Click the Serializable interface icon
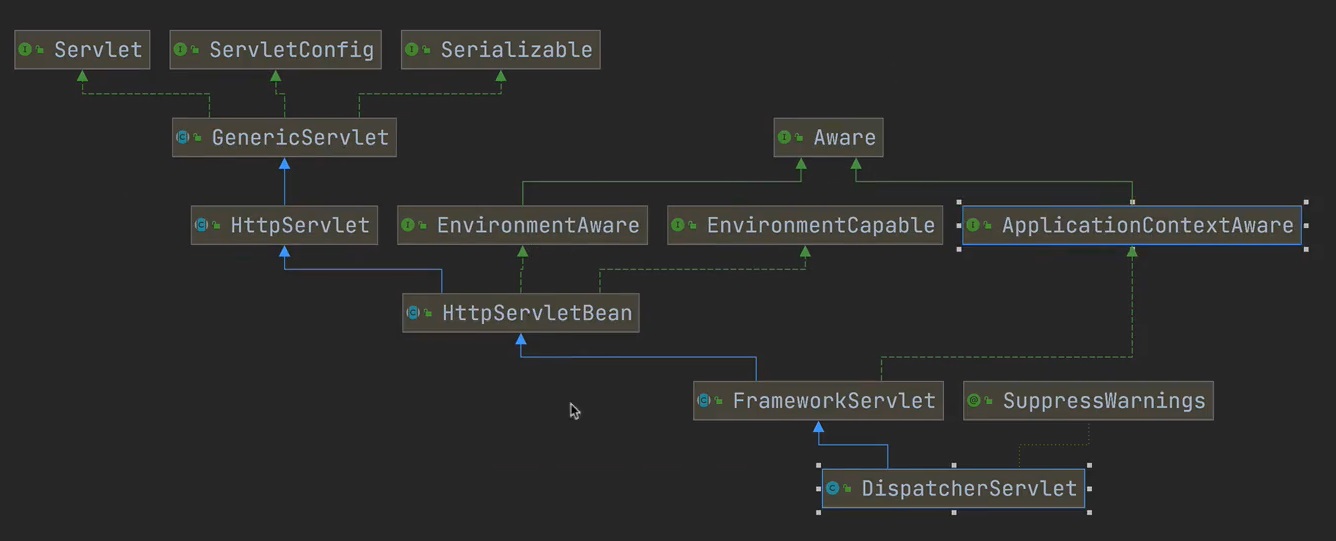The height and width of the screenshot is (541, 1336). pos(414,50)
